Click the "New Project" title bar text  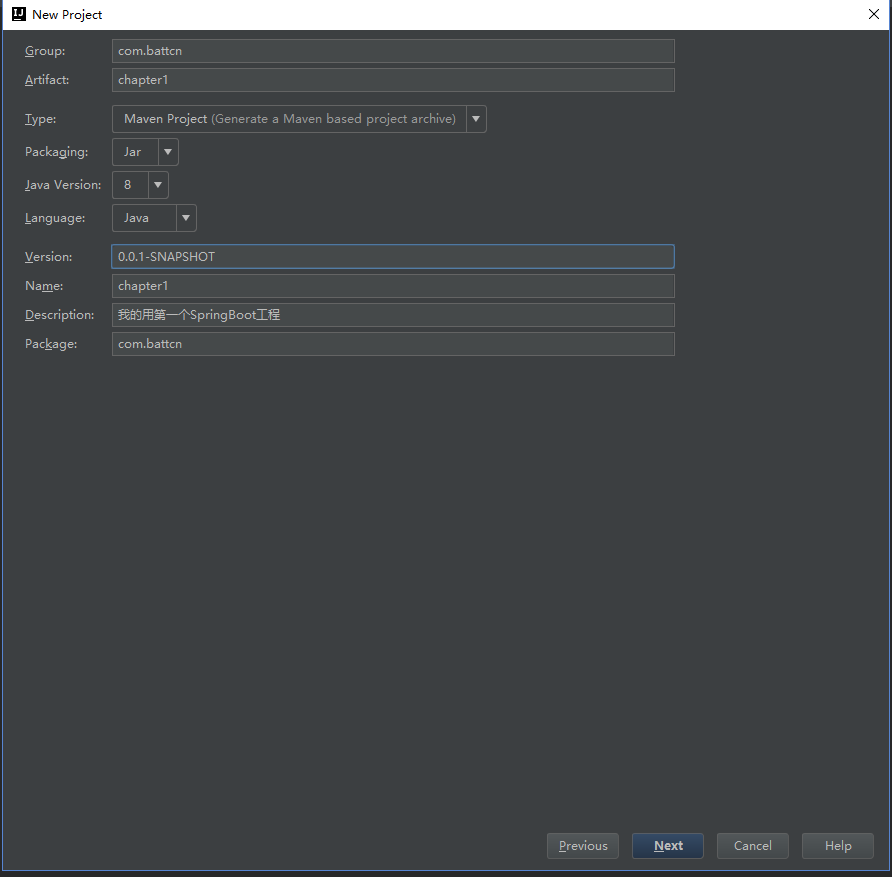67,15
